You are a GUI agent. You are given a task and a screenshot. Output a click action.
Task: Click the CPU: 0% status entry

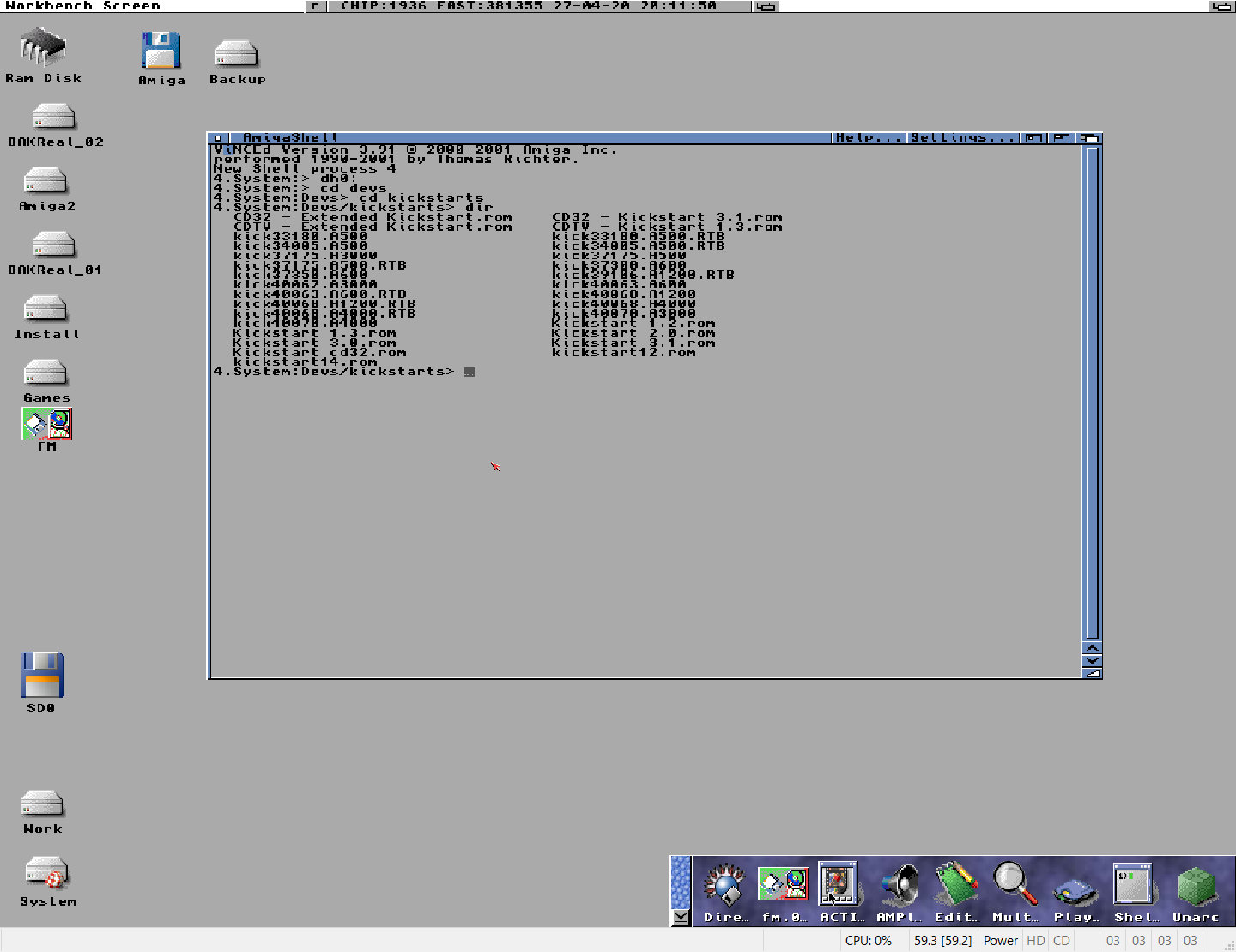click(x=869, y=941)
